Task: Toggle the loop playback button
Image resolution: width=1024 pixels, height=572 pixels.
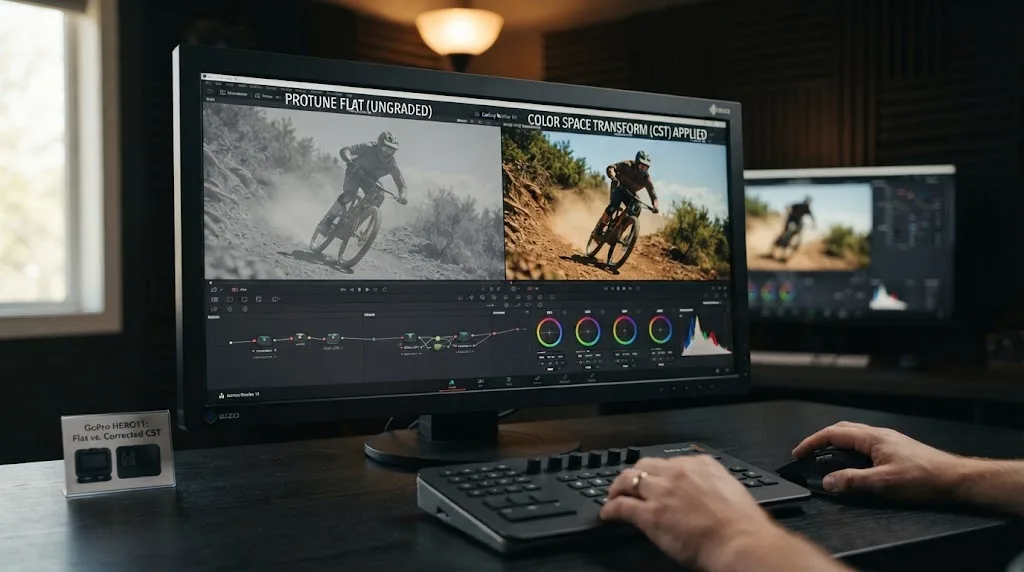Action: click(384, 289)
